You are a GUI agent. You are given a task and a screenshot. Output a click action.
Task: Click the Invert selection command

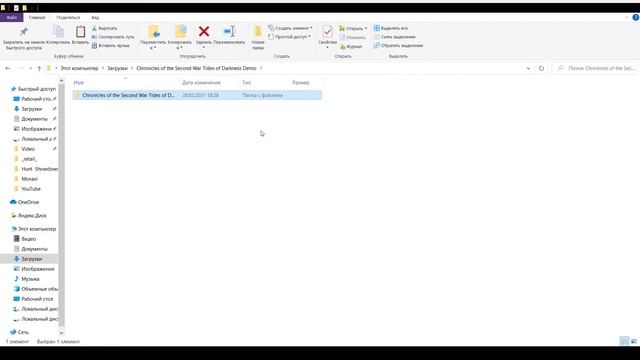[x=398, y=45]
